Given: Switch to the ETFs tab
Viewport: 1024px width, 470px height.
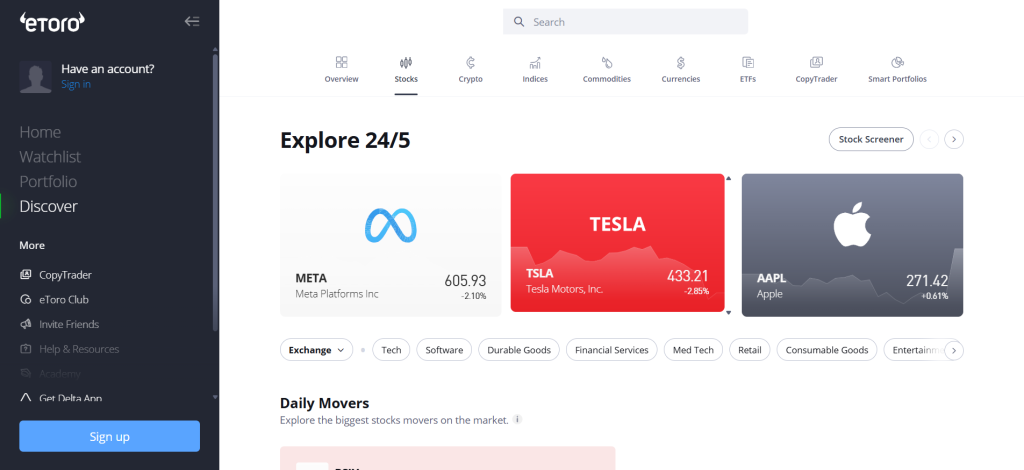Looking at the screenshot, I should pos(748,70).
